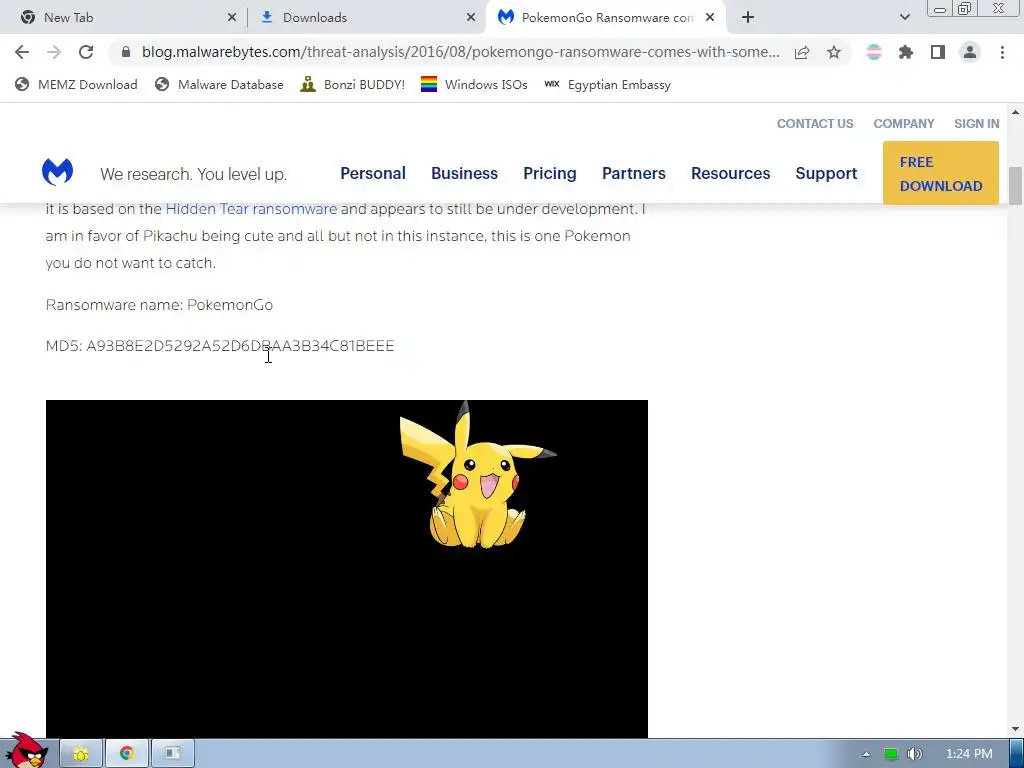Switch to the New Tab tab
Viewport: 1024px width, 768px height.
click(x=124, y=18)
